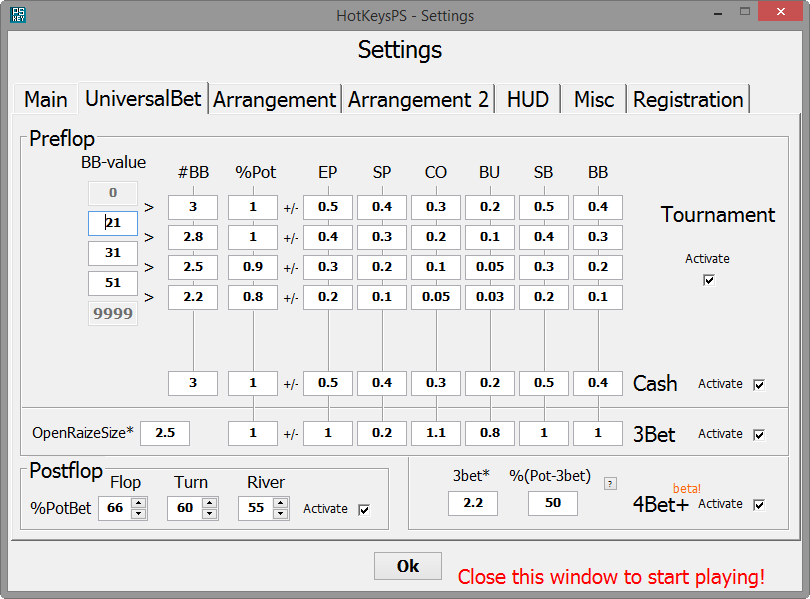Increase the River %PotBet with up arrow
Viewport: 810px width, 599px height.
point(281,502)
